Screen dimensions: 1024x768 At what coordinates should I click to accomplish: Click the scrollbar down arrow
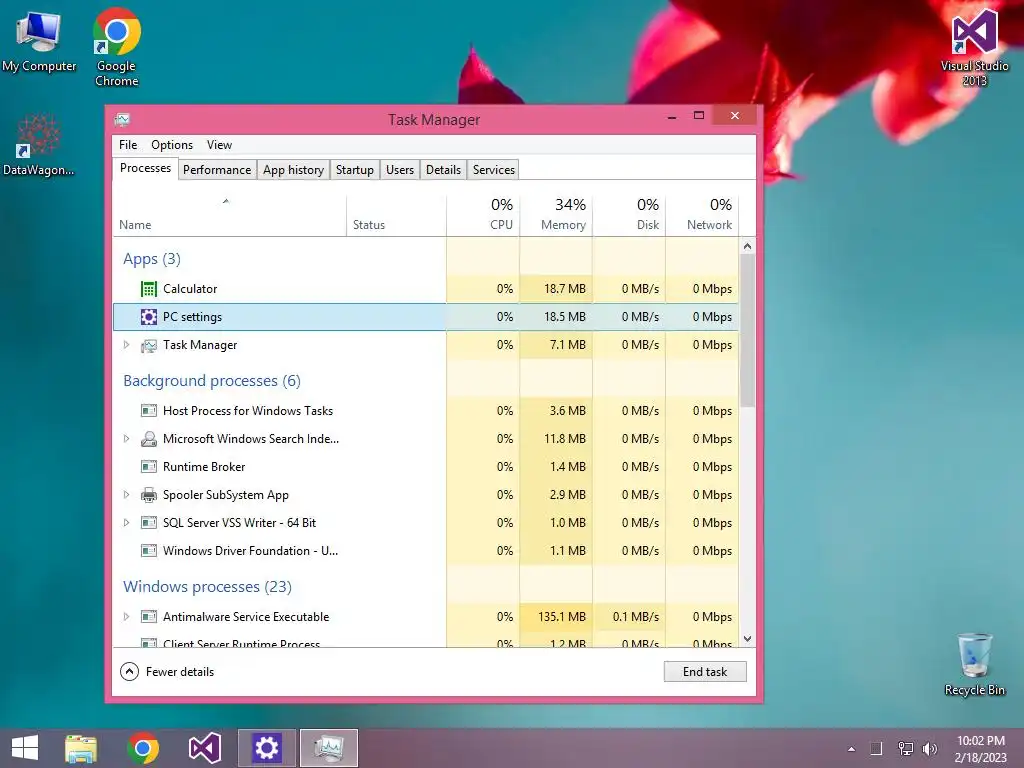click(x=748, y=639)
